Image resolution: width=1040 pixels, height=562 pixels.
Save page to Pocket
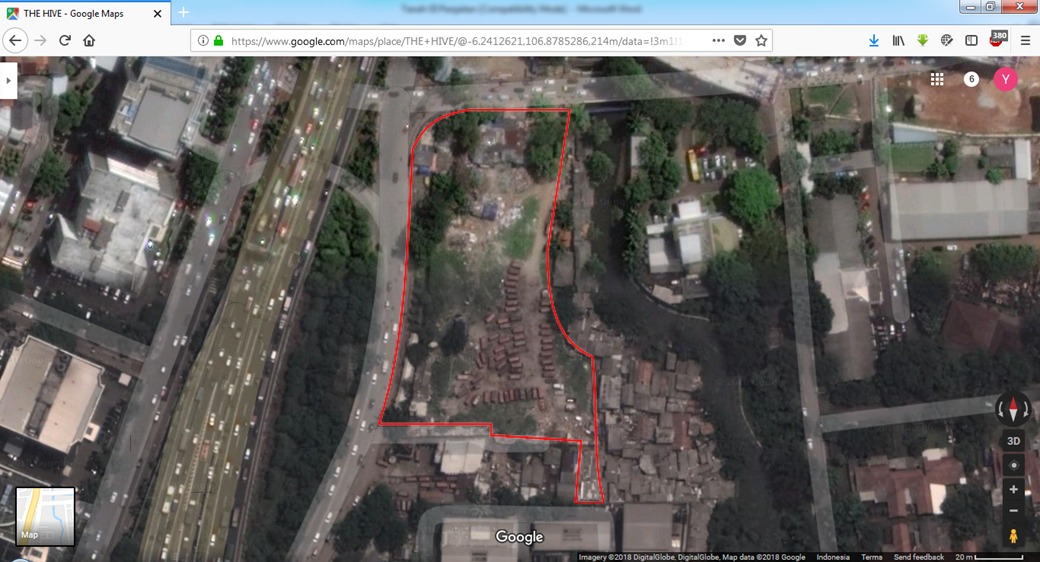pos(740,40)
